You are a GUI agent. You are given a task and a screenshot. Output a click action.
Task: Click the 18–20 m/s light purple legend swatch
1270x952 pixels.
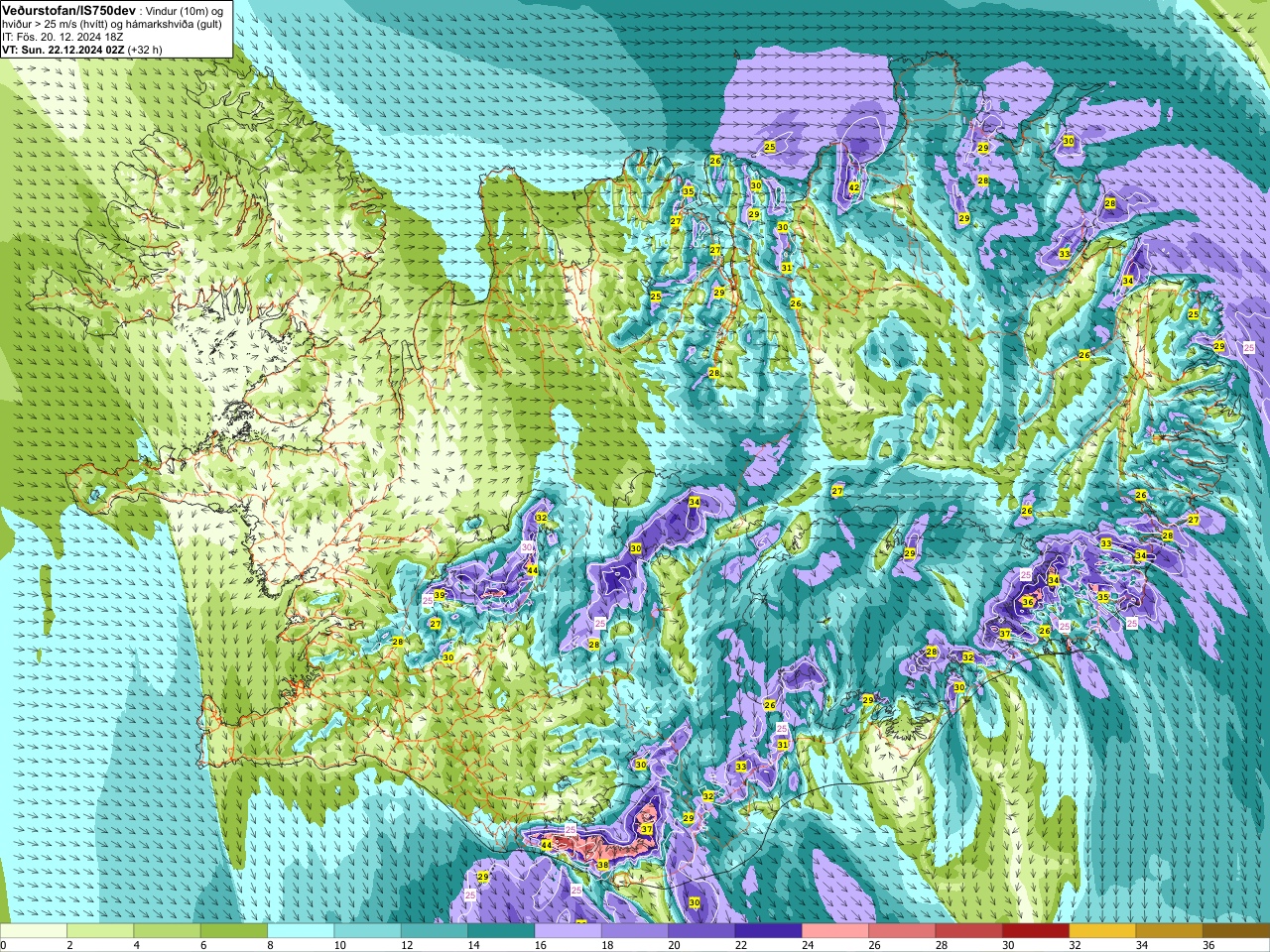(x=635, y=931)
